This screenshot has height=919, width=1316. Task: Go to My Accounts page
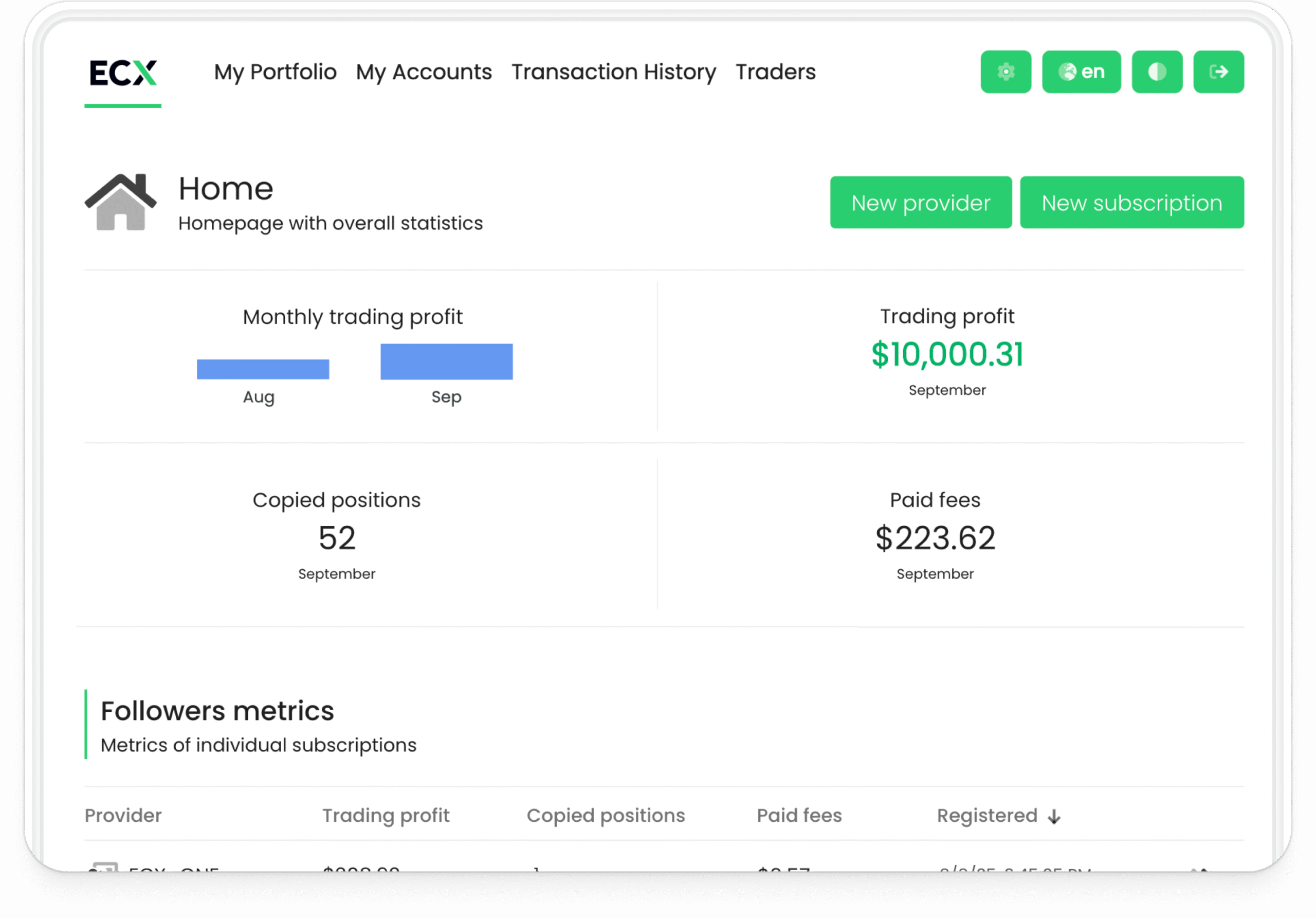coord(424,72)
